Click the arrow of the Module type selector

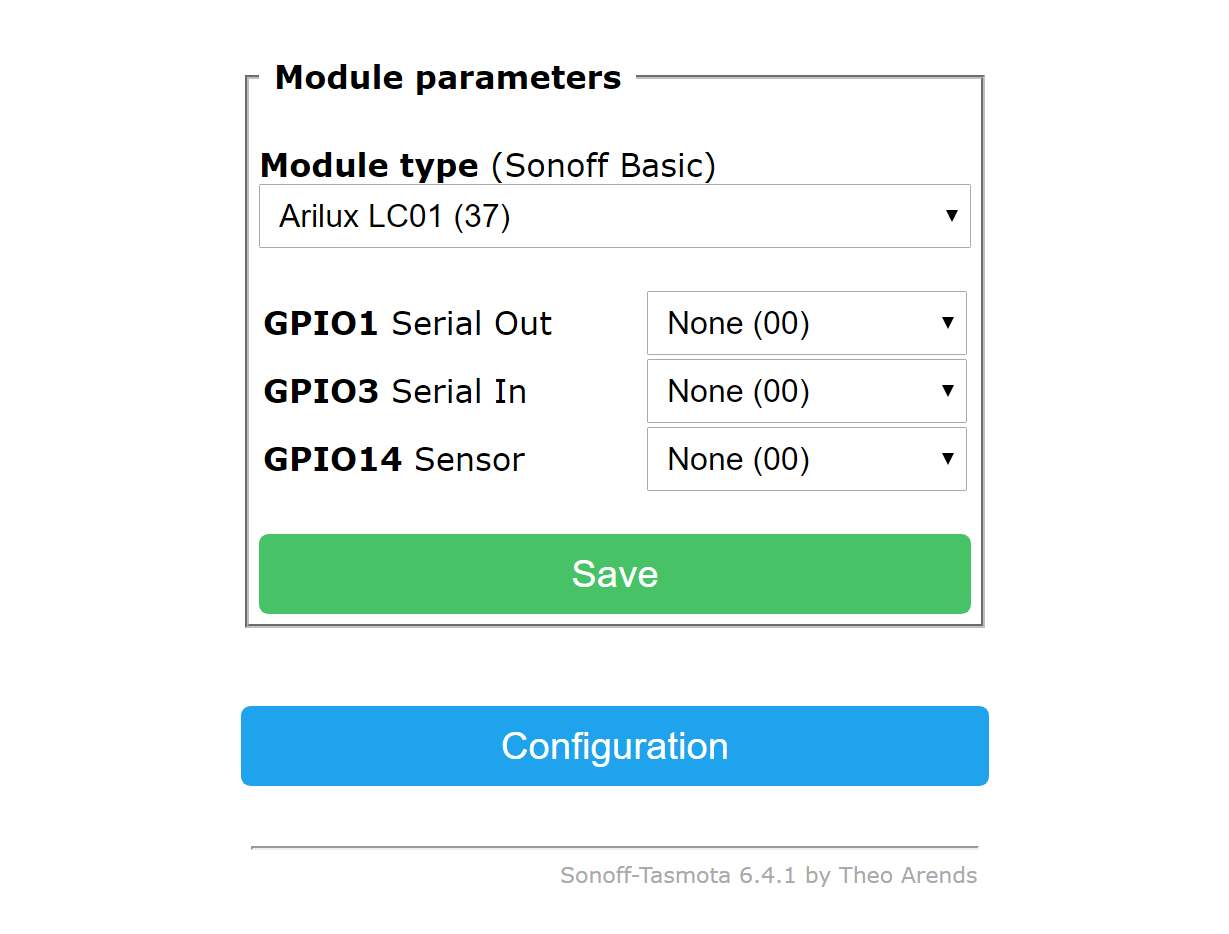coord(951,216)
